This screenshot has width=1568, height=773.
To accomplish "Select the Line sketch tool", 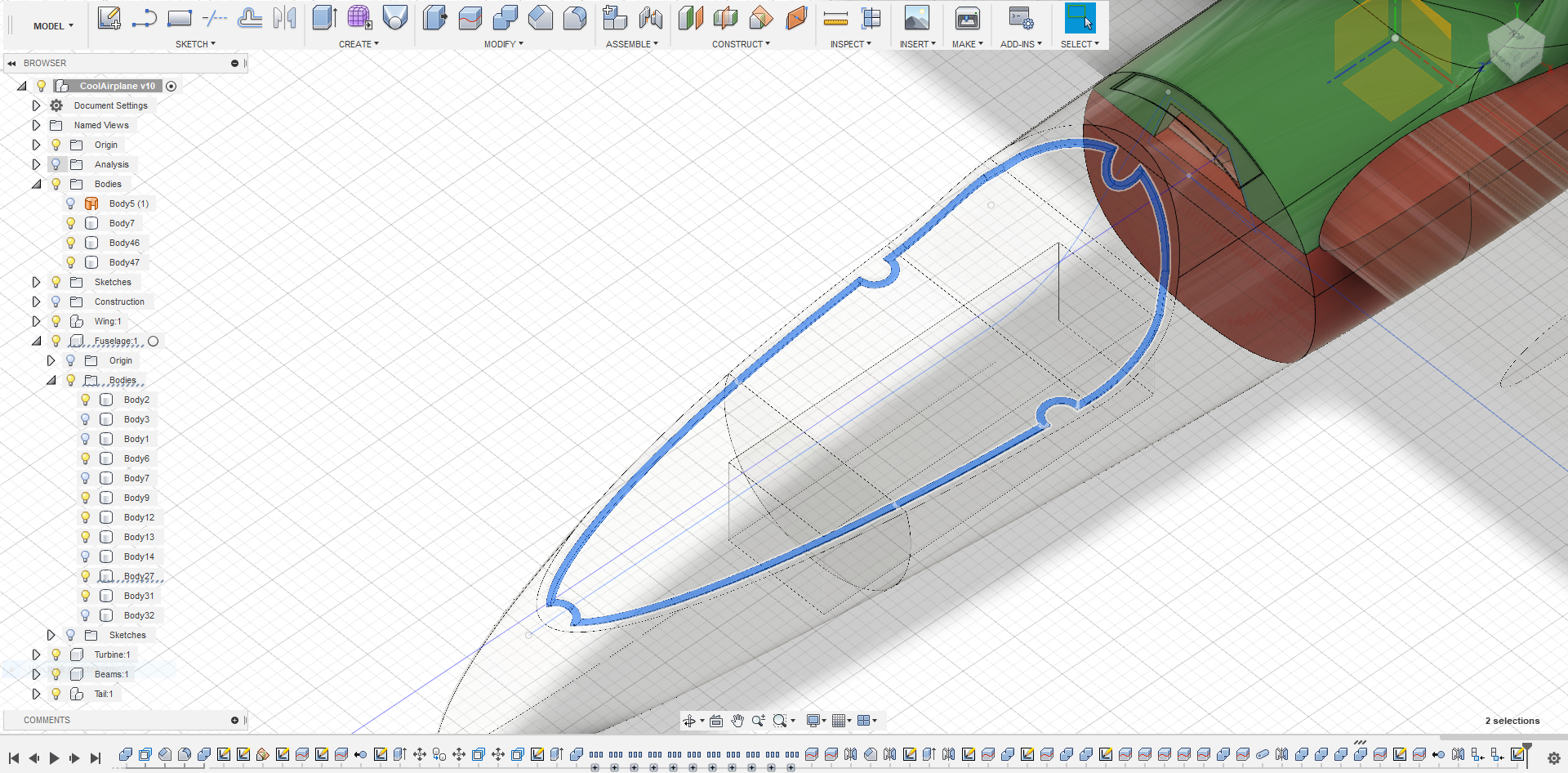I will coord(144,18).
